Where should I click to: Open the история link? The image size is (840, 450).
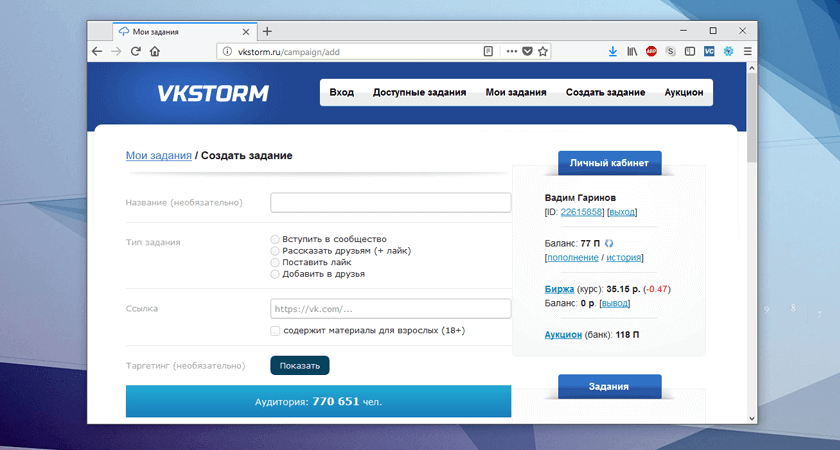(x=624, y=257)
